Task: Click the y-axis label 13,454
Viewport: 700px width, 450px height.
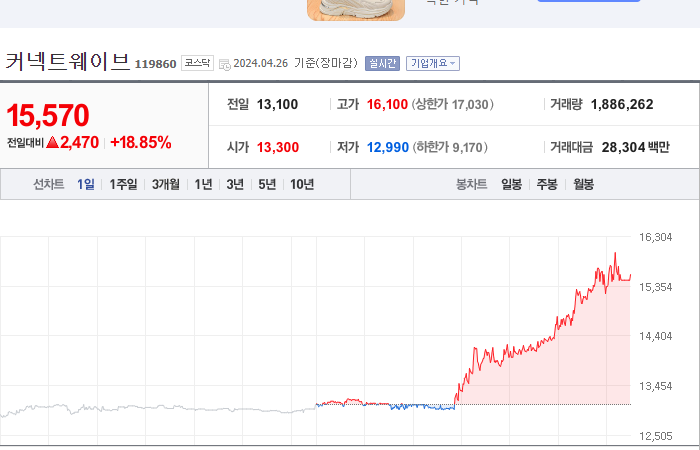Action: tap(655, 386)
